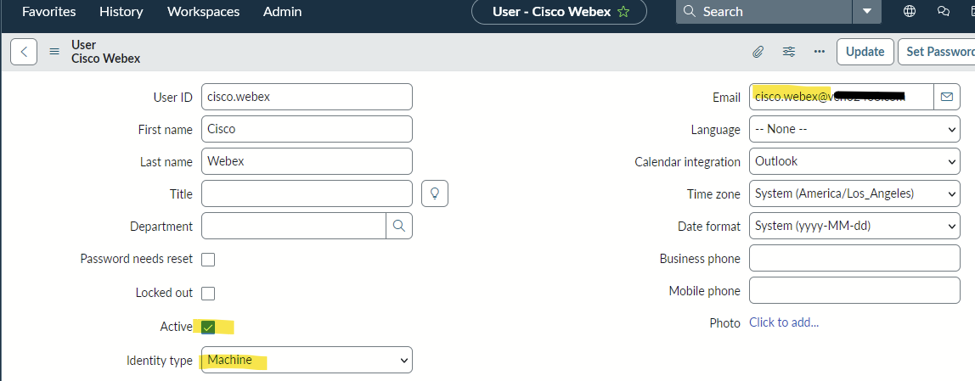975x381 pixels.
Task: Click the Update button
Action: [x=865, y=52]
